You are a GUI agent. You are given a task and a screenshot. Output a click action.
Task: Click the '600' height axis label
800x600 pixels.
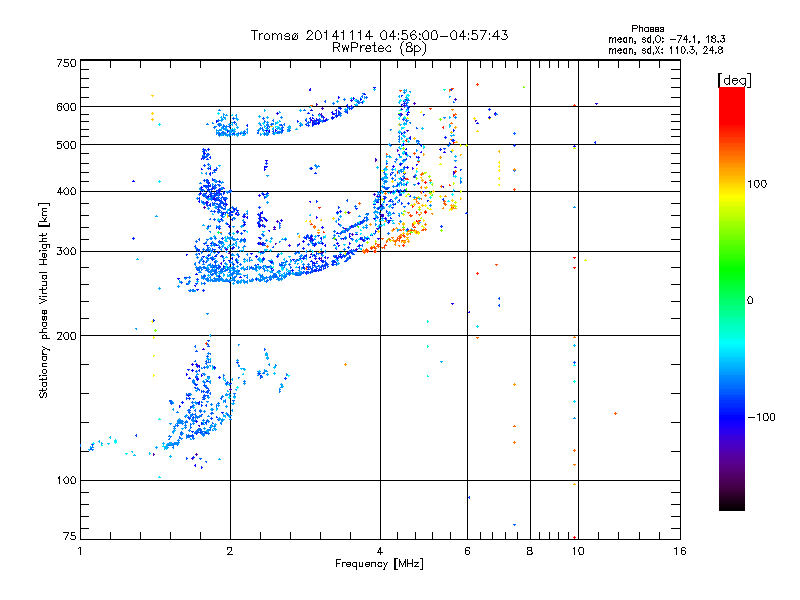(66, 107)
